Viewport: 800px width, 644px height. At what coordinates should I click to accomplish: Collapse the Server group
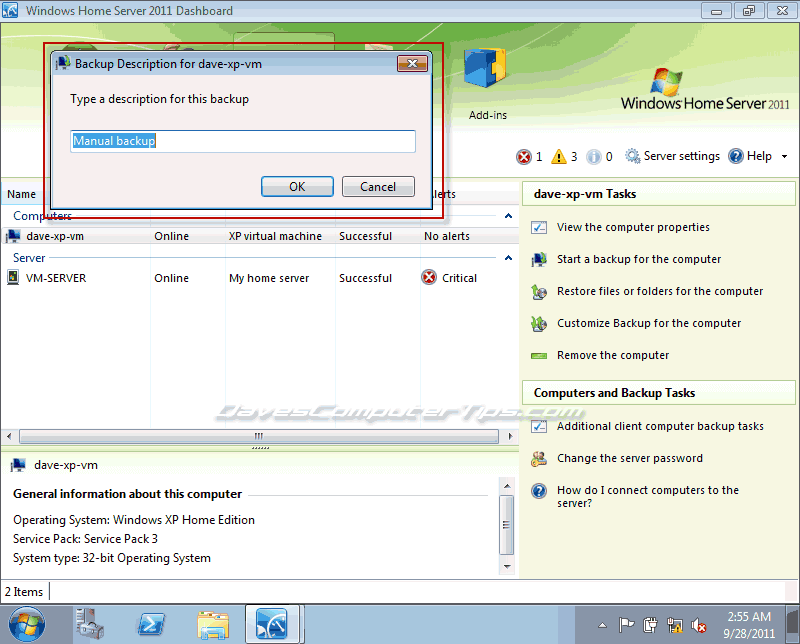click(508, 258)
